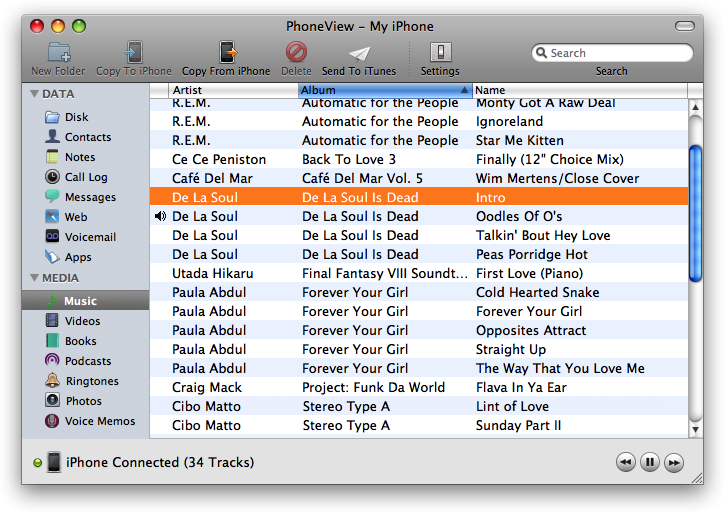
Task: Click the next track button
Action: click(674, 462)
